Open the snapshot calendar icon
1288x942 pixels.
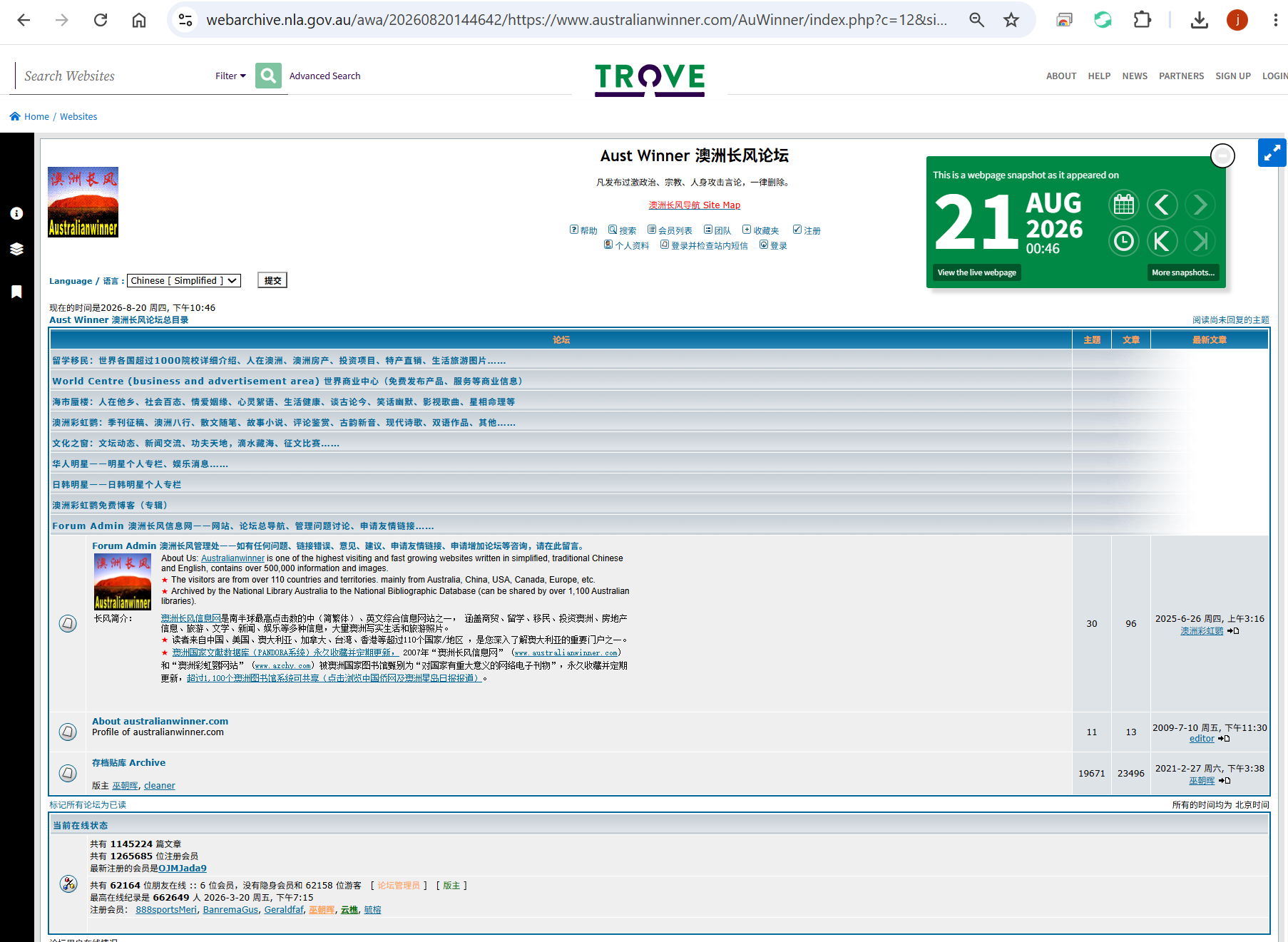coord(1124,205)
